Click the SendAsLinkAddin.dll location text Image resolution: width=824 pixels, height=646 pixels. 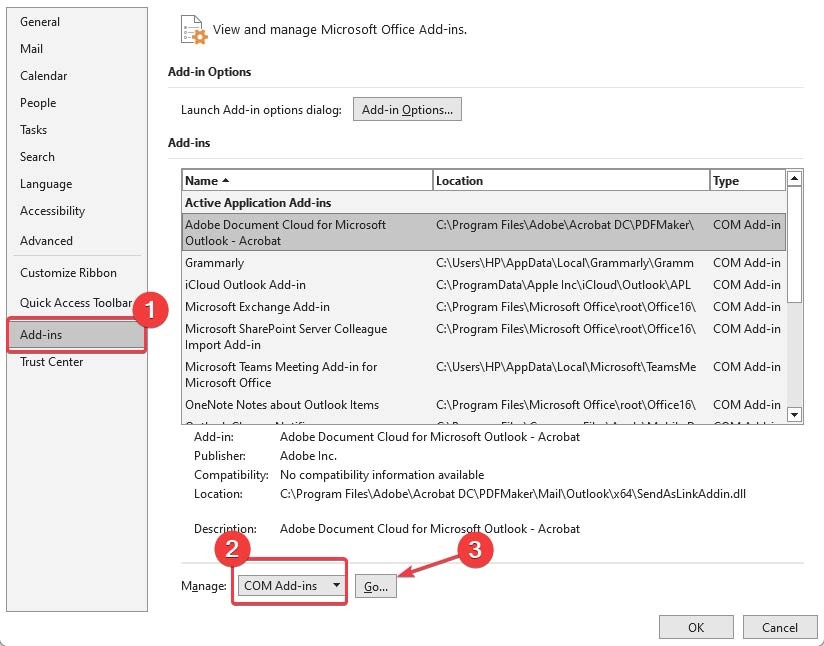point(512,494)
